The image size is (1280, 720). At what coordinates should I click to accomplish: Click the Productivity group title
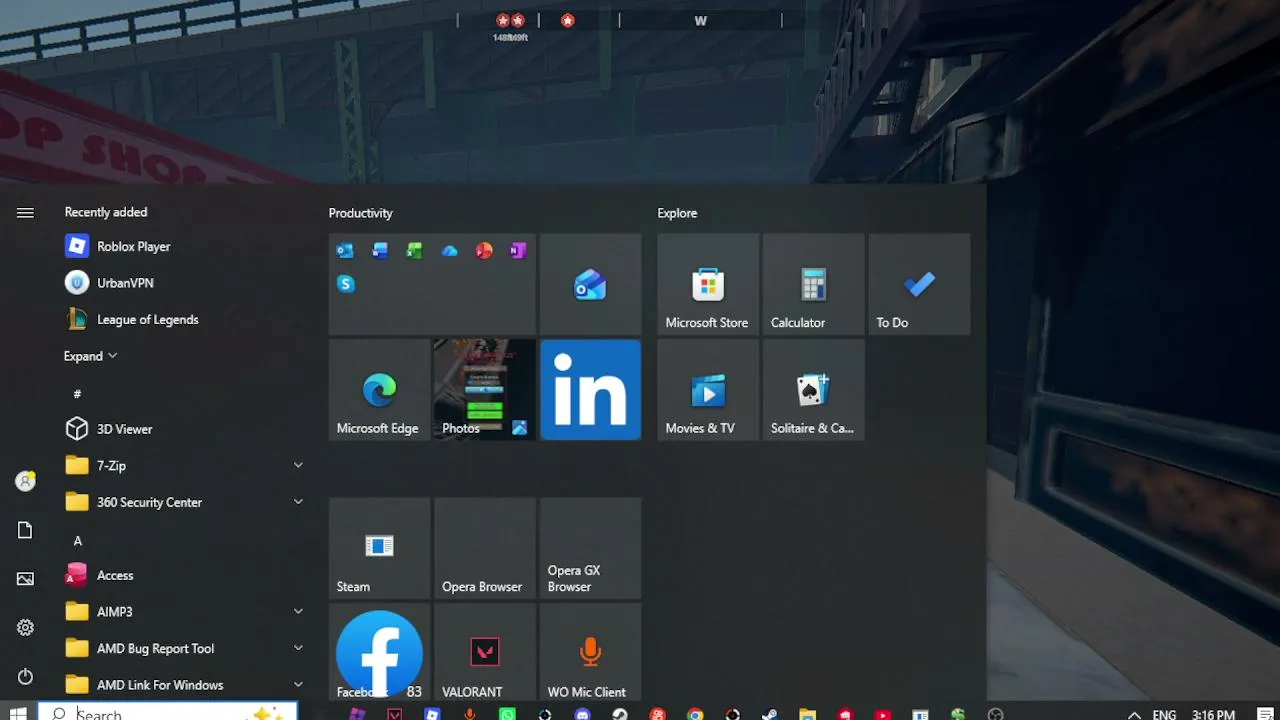pos(360,213)
